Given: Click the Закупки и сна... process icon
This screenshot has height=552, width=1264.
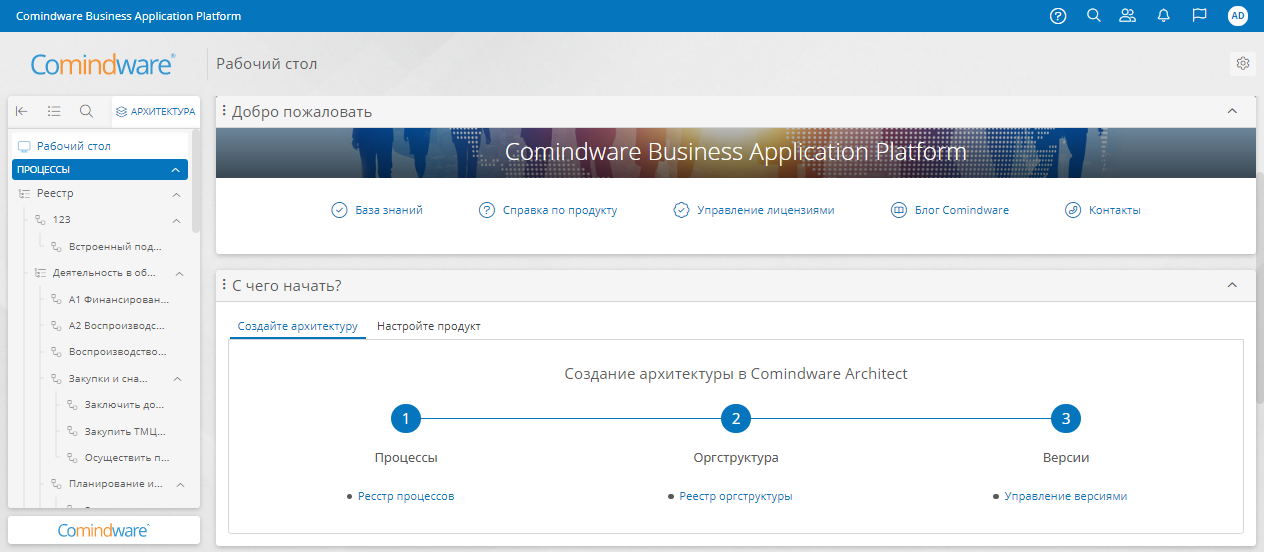Looking at the screenshot, I should coord(58,379).
